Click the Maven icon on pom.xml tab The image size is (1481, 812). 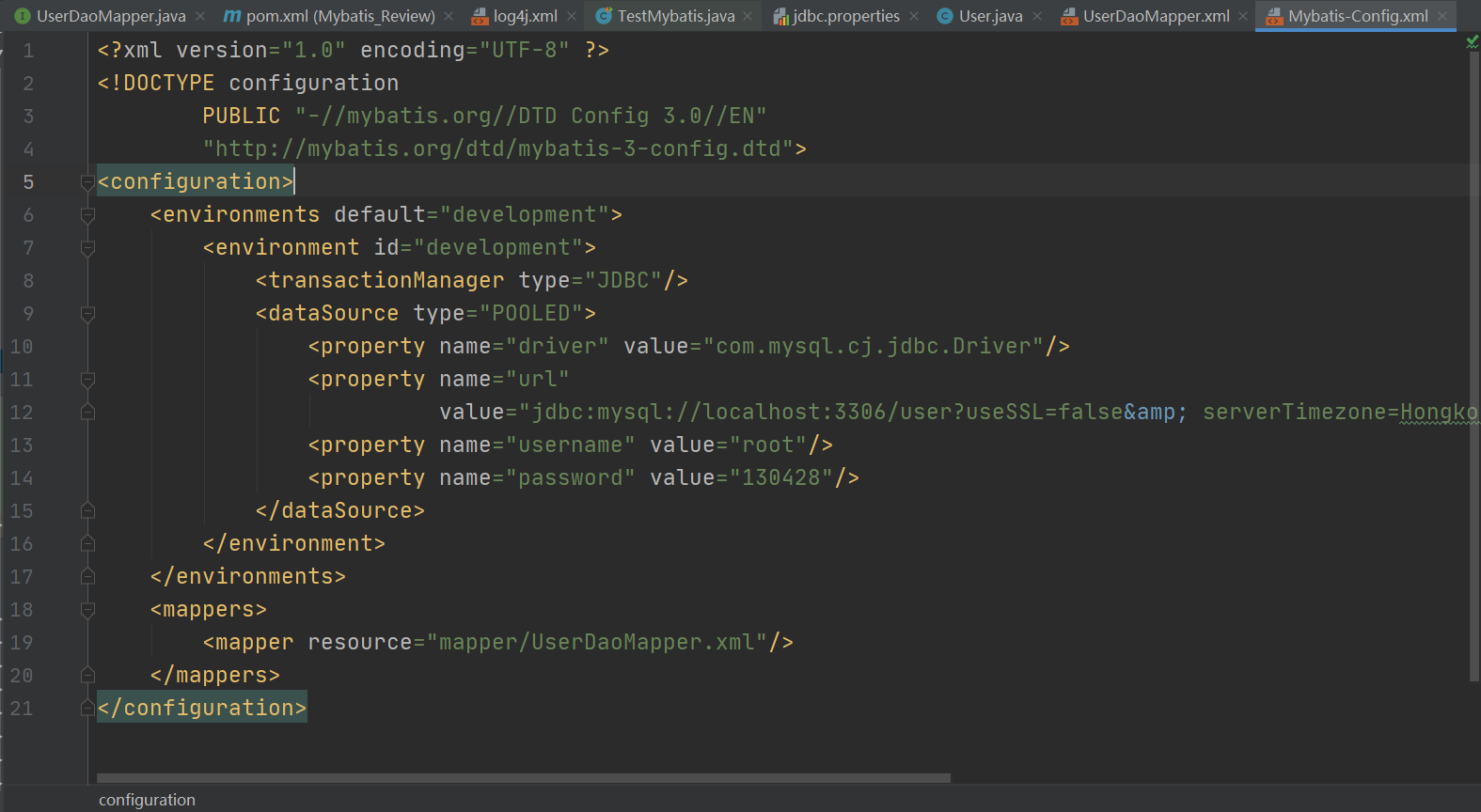tap(232, 16)
